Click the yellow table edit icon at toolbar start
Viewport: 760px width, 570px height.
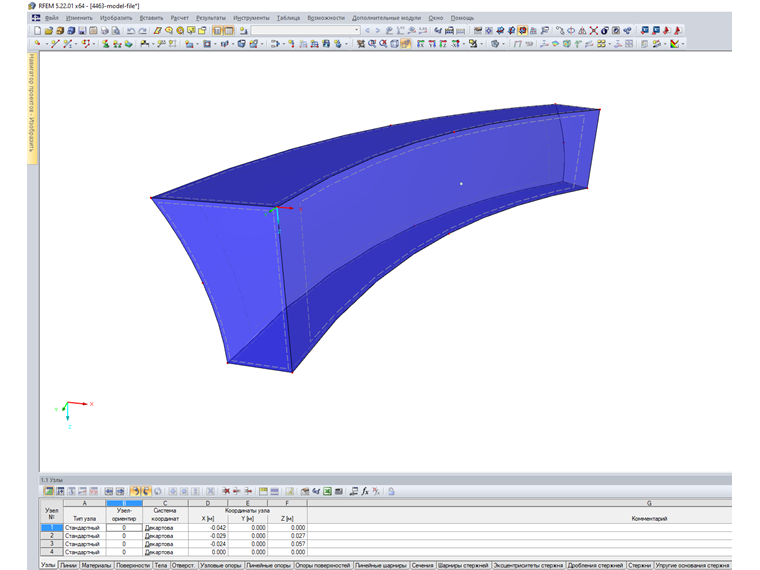click(48, 491)
